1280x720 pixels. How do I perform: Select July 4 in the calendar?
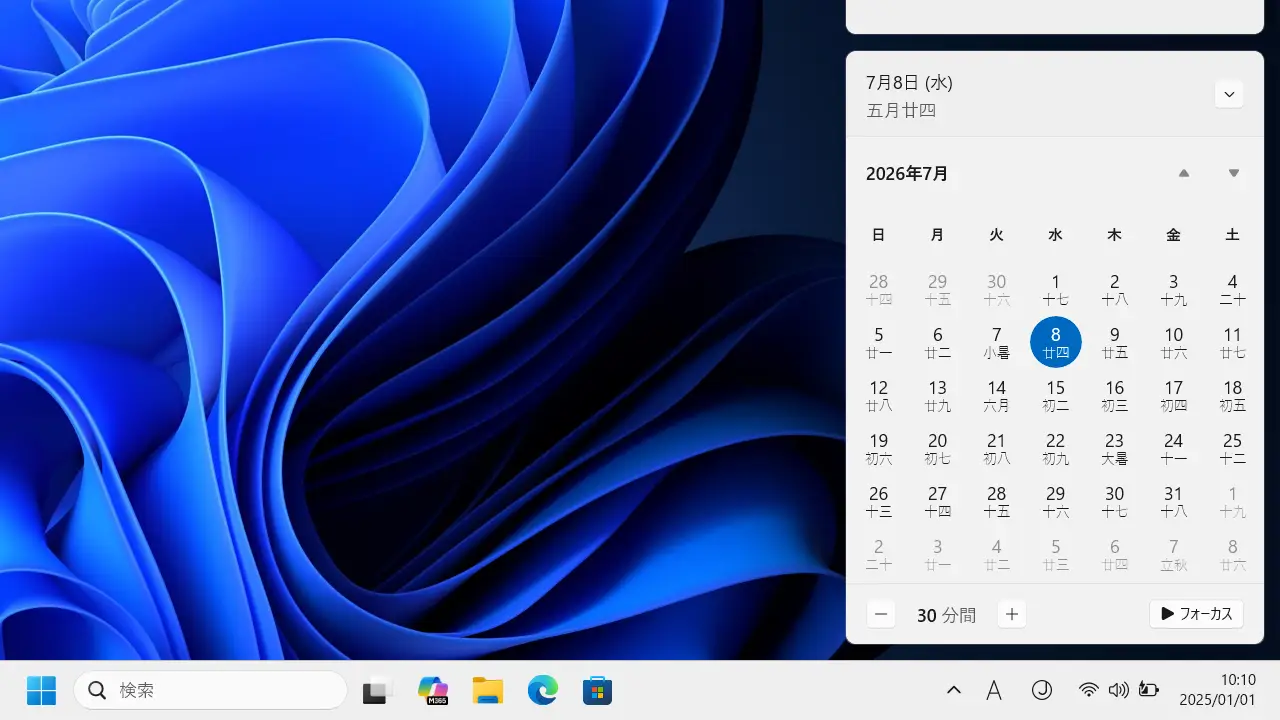point(1233,289)
